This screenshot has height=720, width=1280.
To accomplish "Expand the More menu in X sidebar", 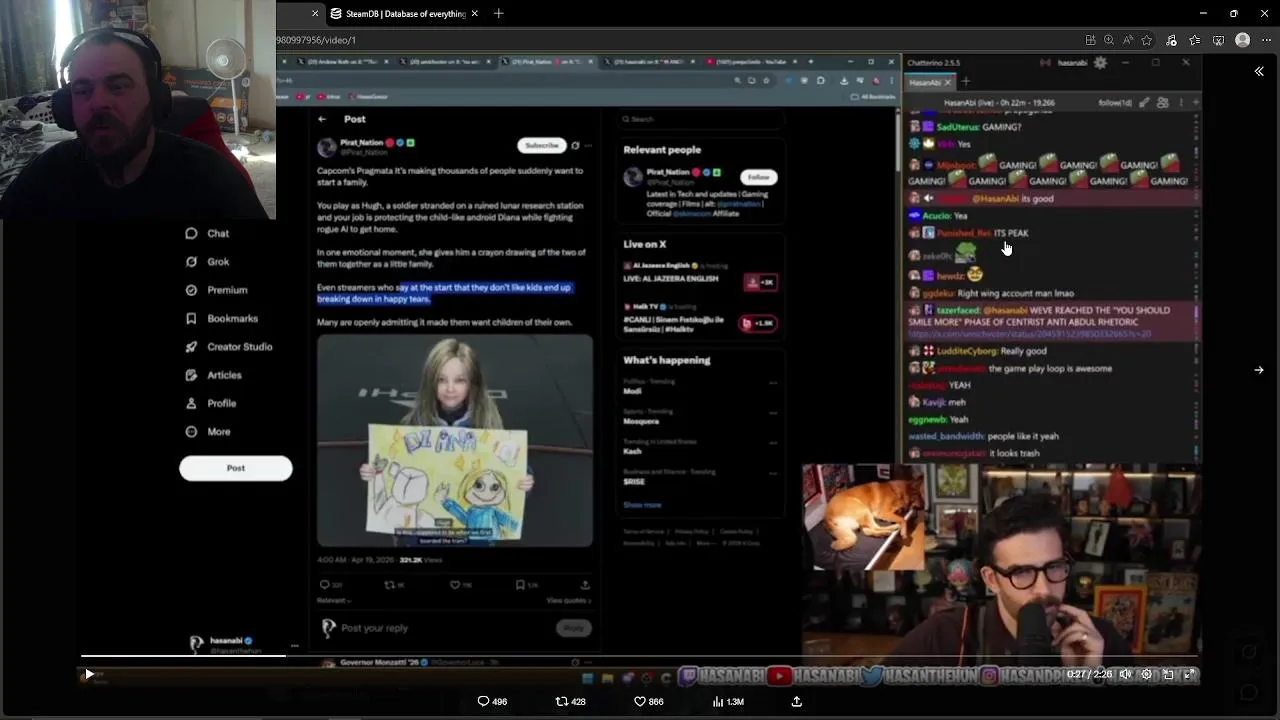I will [208, 431].
